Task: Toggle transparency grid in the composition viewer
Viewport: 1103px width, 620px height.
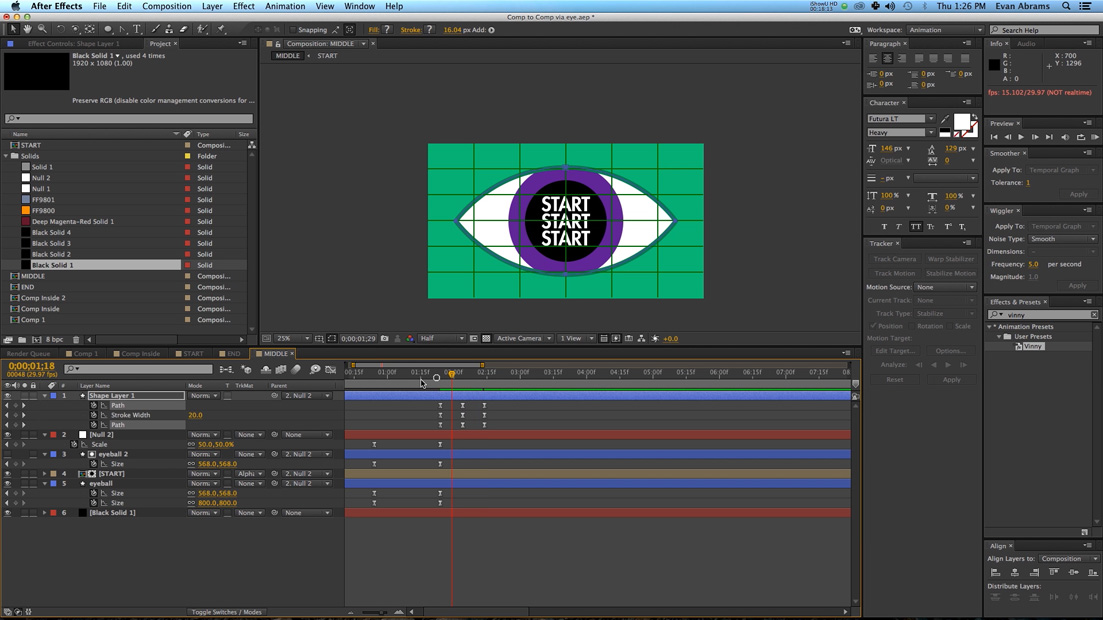Action: coord(486,338)
